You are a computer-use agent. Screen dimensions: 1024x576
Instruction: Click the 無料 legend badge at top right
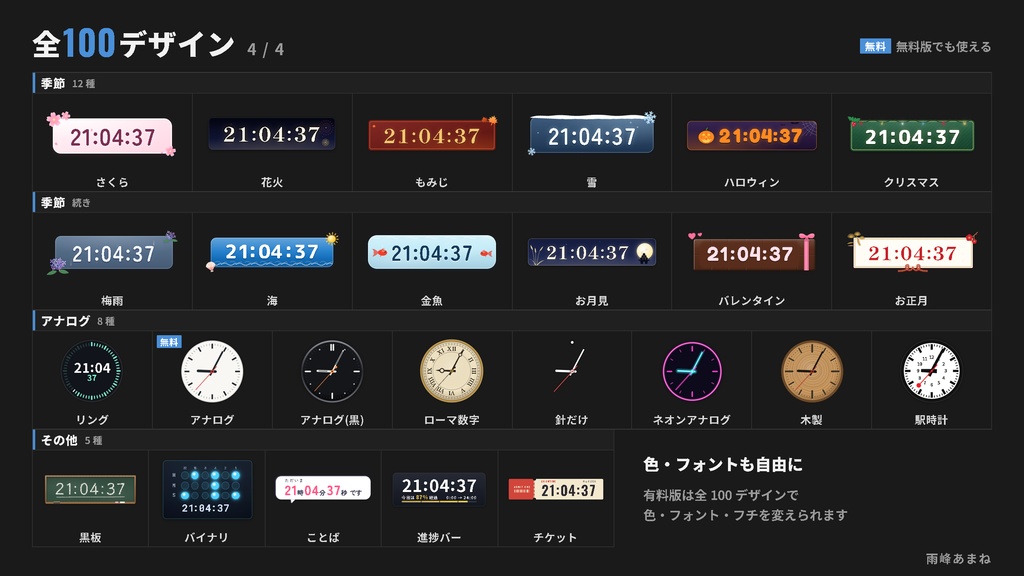[x=875, y=46]
